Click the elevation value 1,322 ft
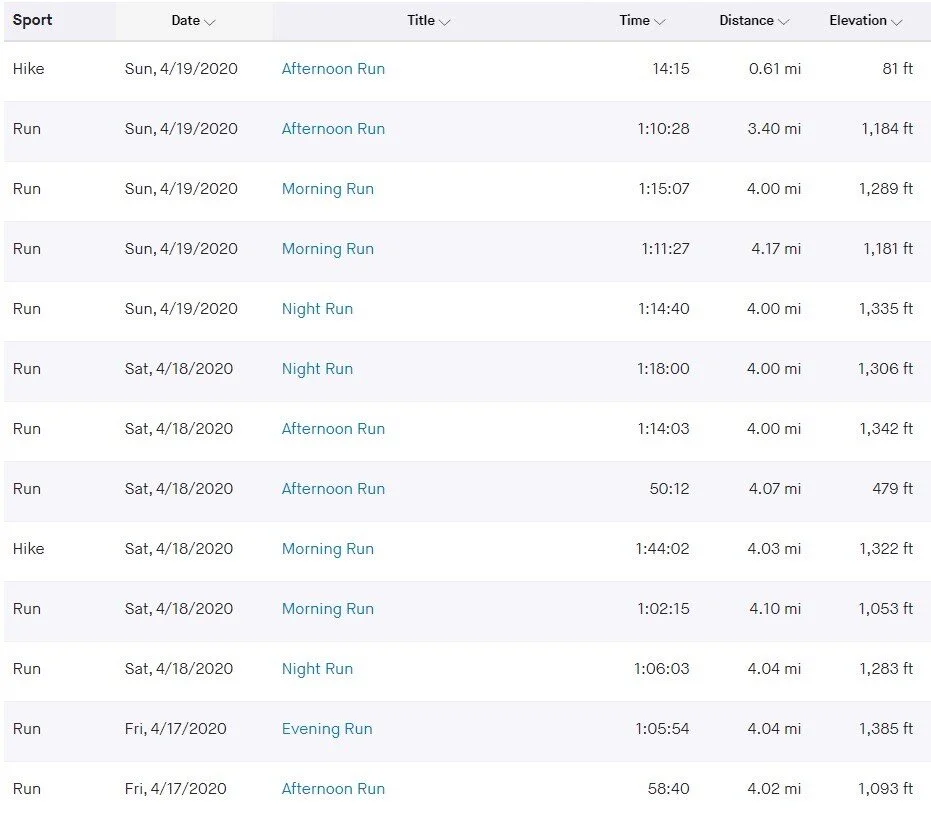 click(886, 548)
